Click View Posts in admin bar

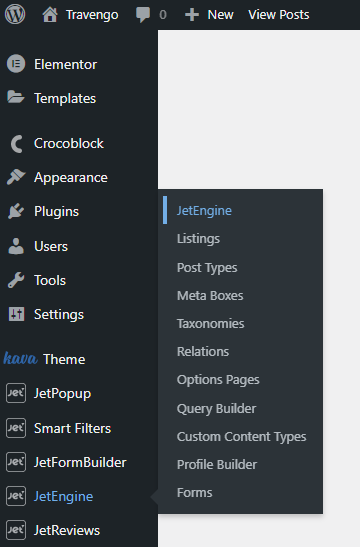click(x=279, y=15)
